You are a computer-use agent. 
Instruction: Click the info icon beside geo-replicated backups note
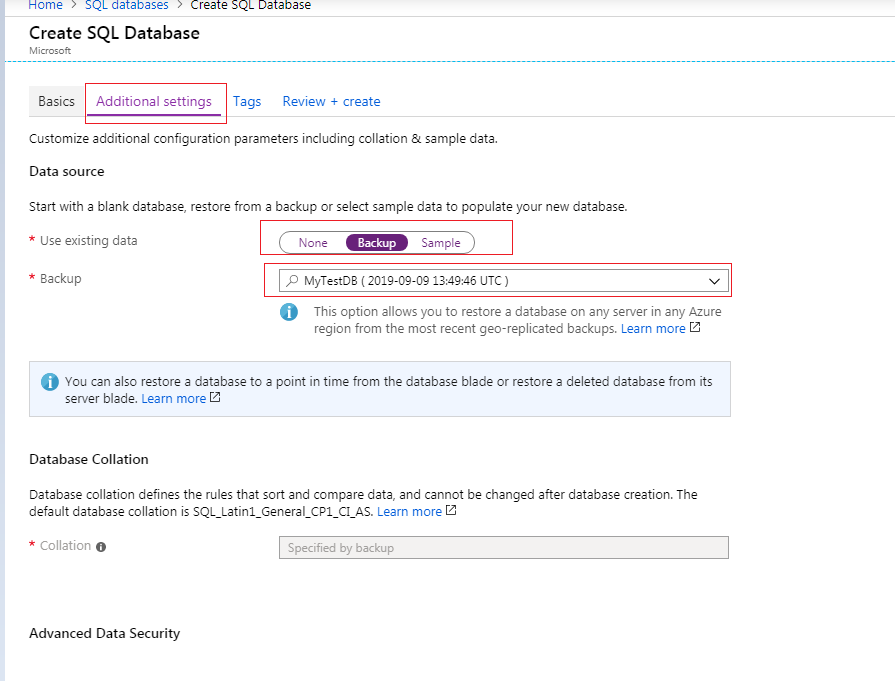[x=289, y=312]
